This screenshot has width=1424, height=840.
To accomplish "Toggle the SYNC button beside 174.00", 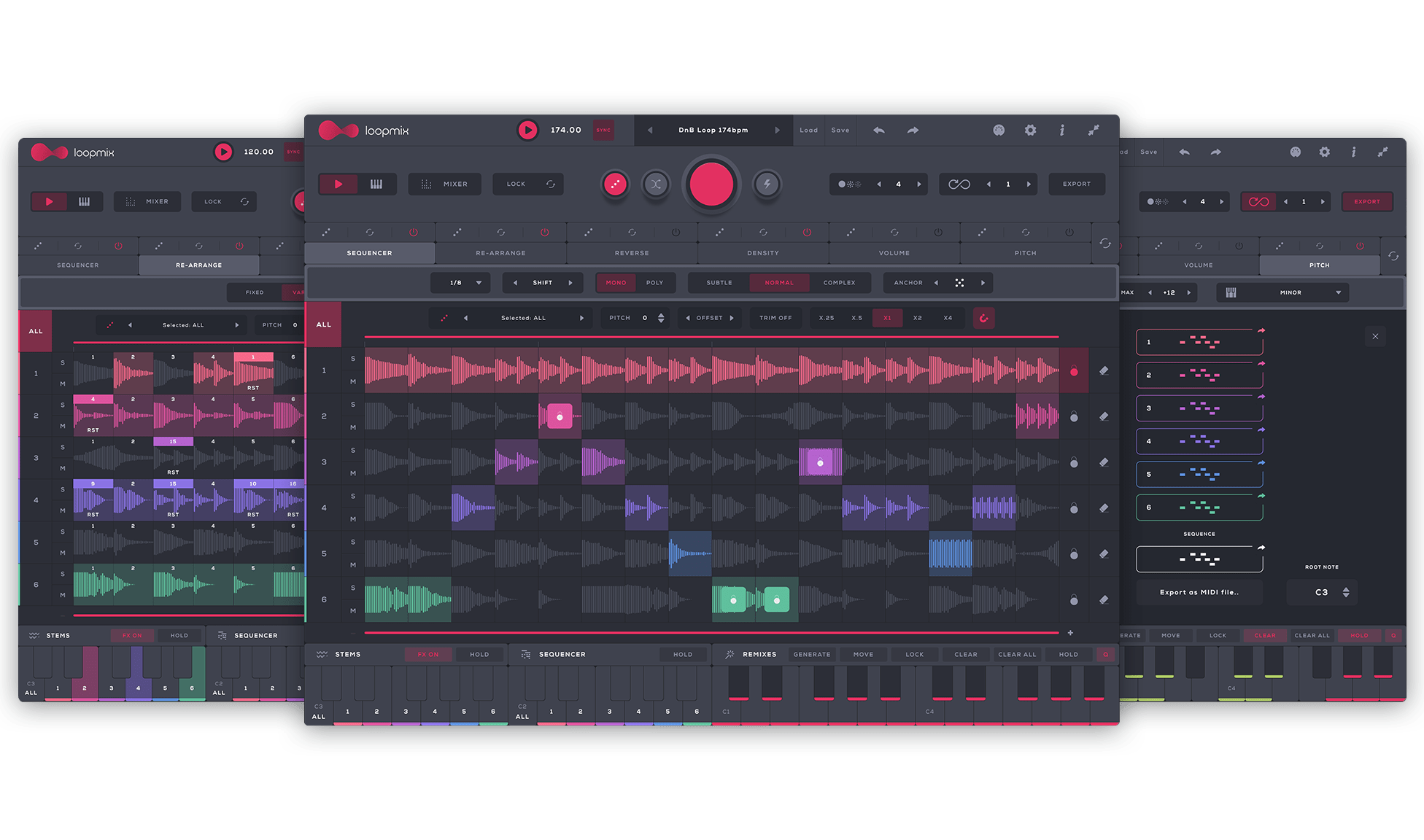I will pyautogui.click(x=603, y=130).
